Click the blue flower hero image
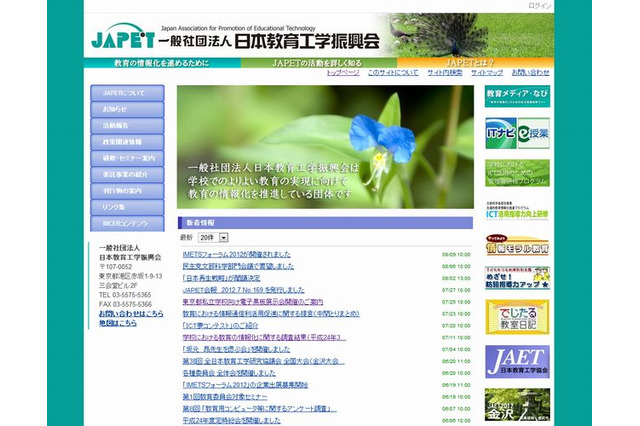The width and height of the screenshot is (640, 426). click(x=325, y=147)
